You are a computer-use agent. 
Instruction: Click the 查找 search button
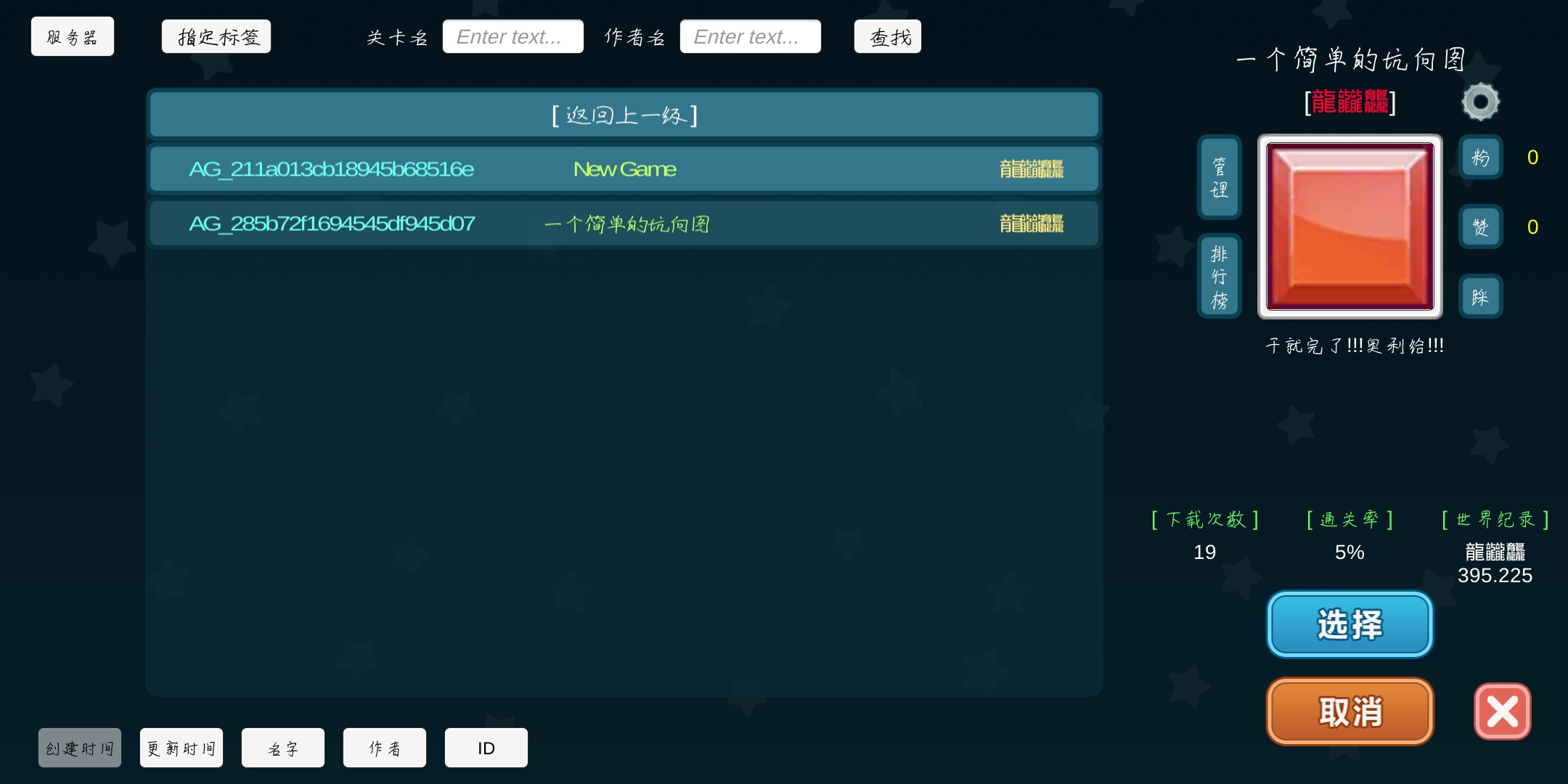tap(888, 36)
